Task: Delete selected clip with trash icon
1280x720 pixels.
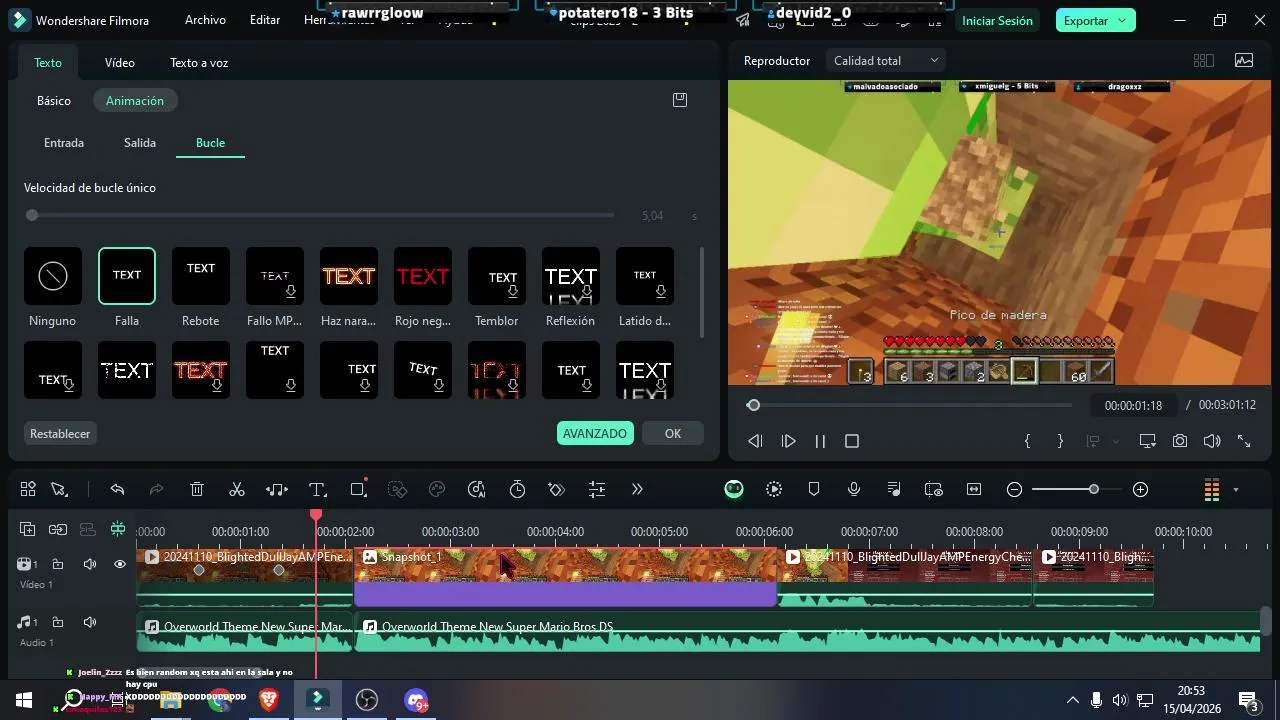Action: 197,489
